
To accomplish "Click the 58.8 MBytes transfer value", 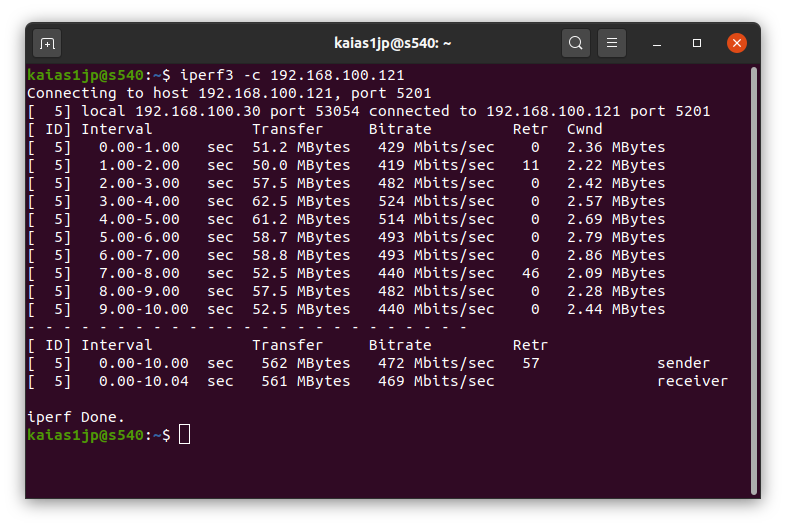I will tap(301, 255).
